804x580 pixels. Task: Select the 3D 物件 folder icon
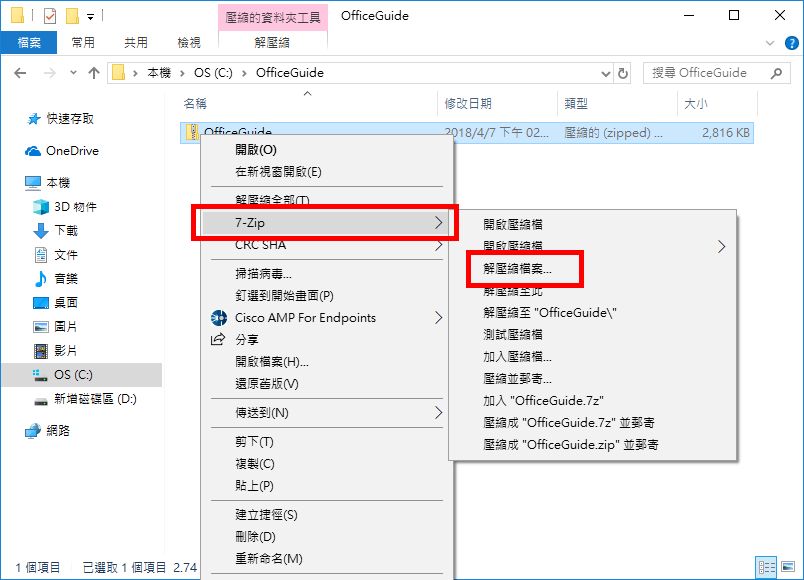[41, 207]
